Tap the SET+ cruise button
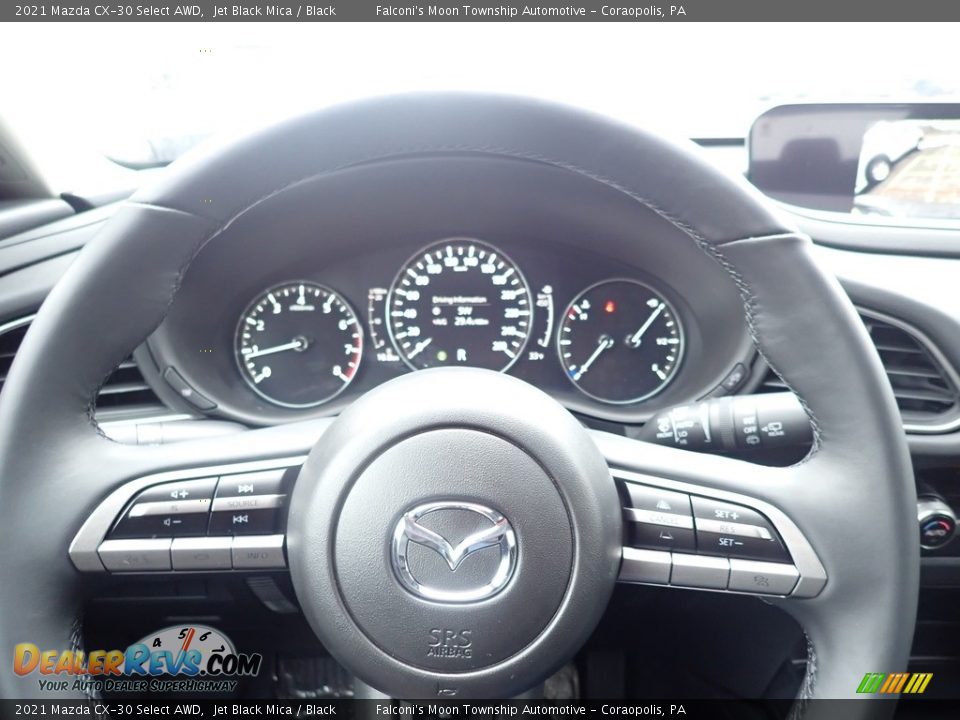This screenshot has width=960, height=720. (729, 513)
